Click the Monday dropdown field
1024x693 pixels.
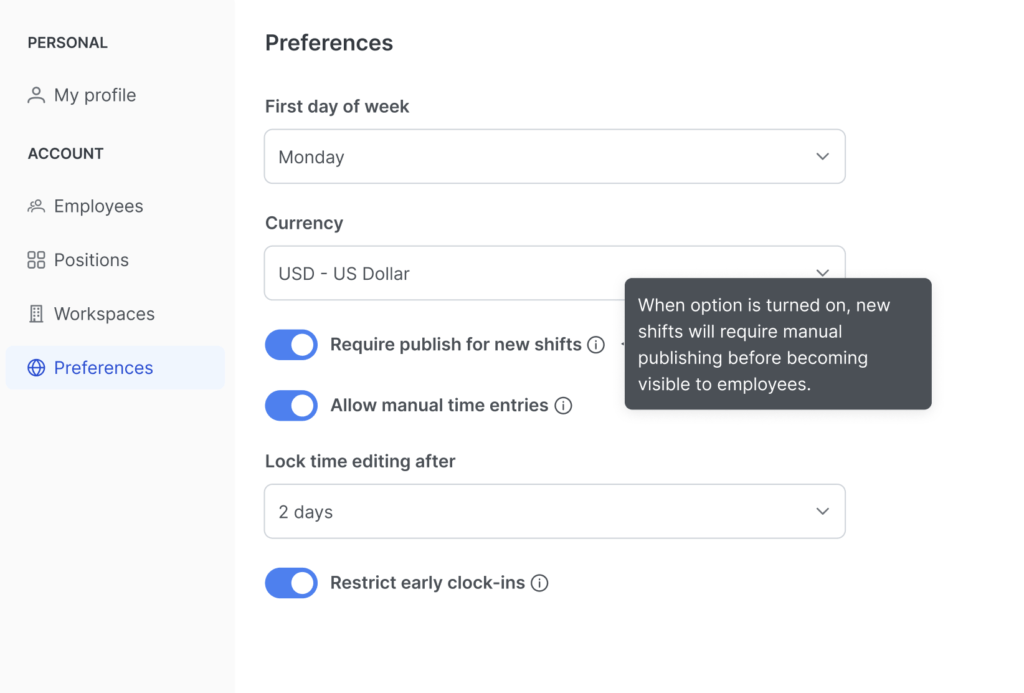[555, 156]
